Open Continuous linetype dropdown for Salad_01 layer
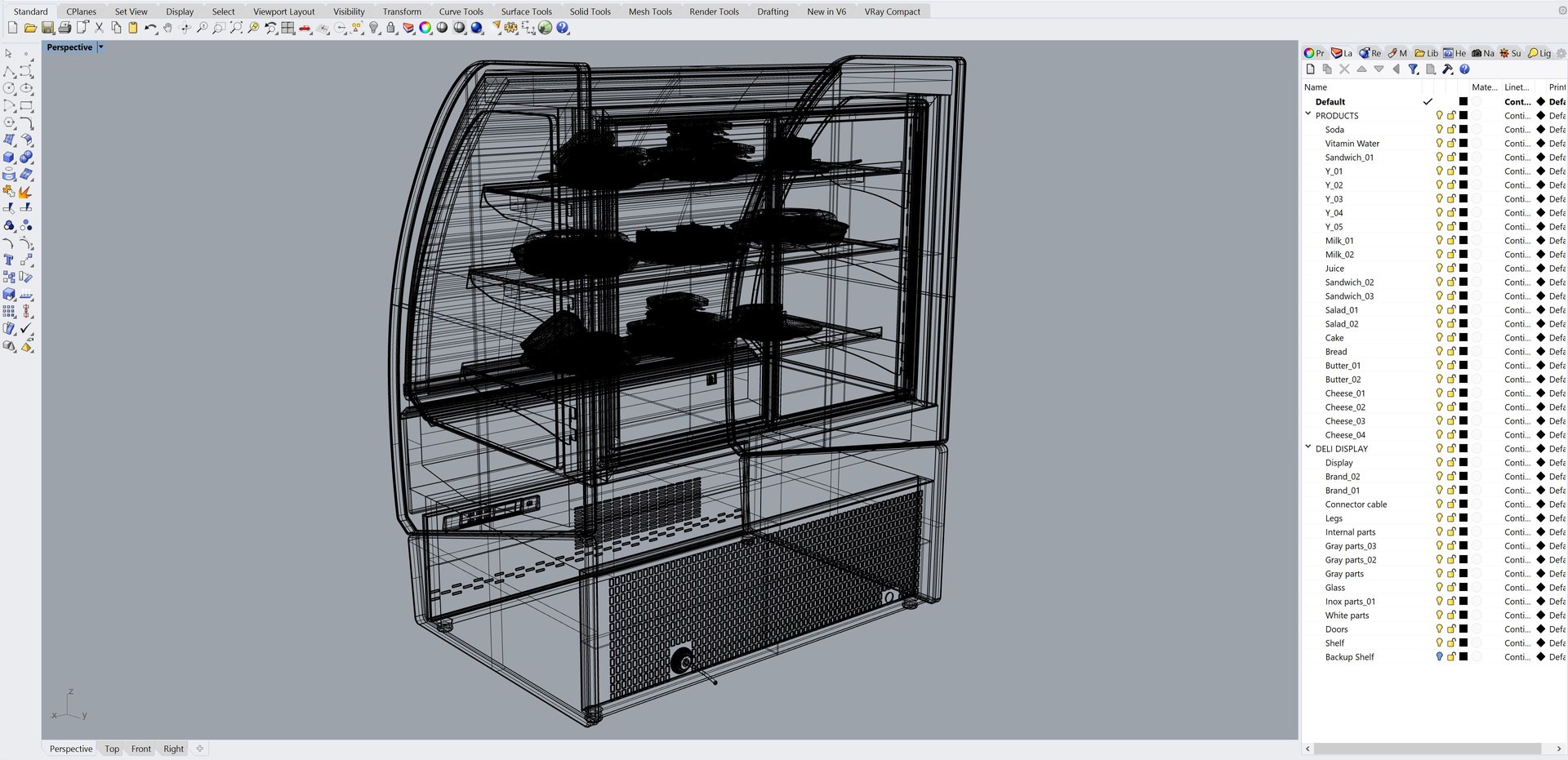1568x760 pixels. click(x=1517, y=309)
